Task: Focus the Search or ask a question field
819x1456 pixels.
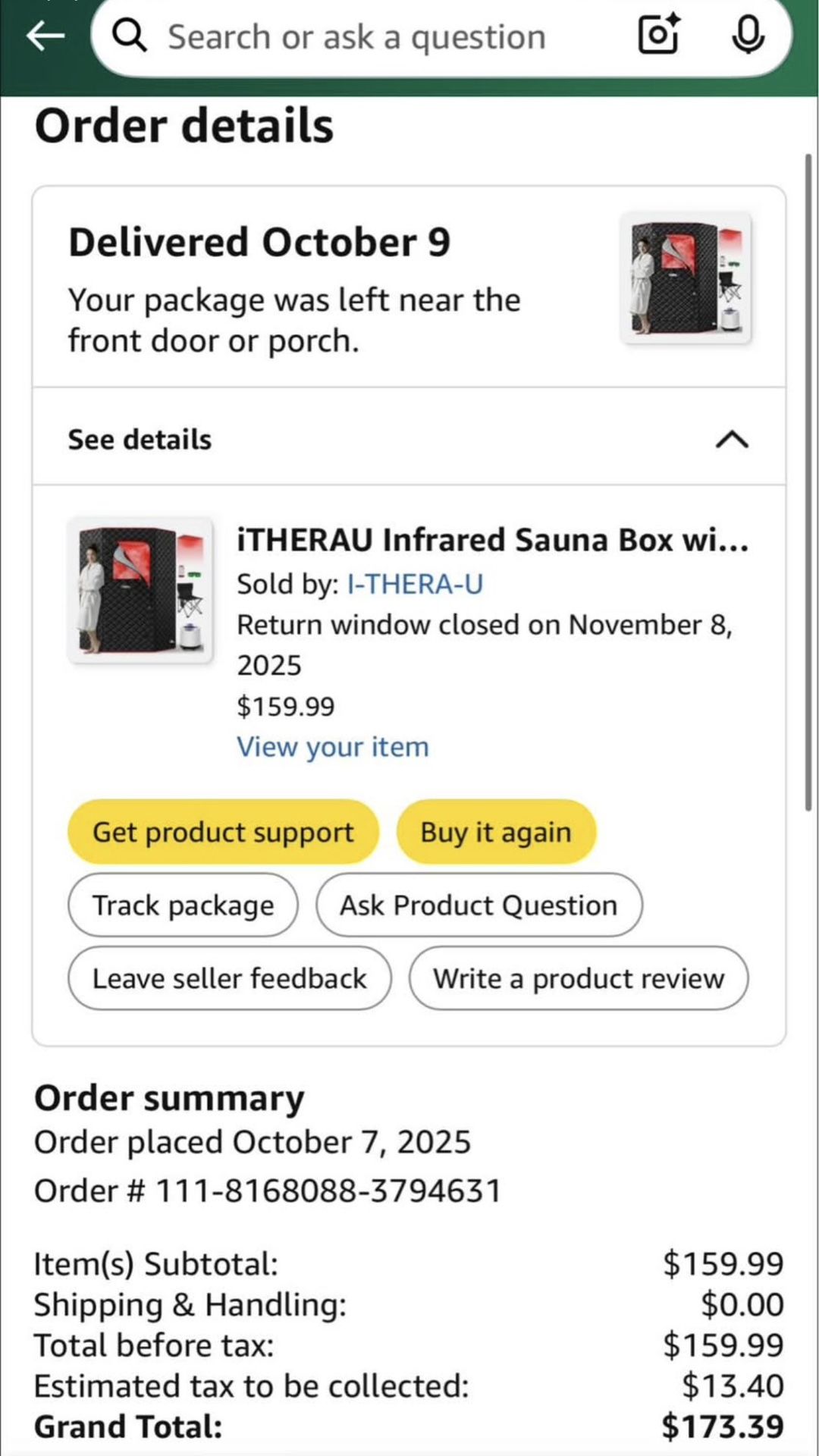Action: (356, 36)
